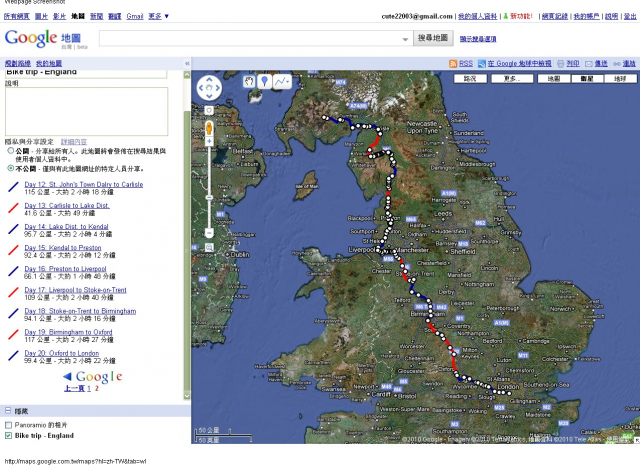This screenshot has width=640, height=465.
Task: Open Day 17 Liverpool to Stoke-on-Trent link
Action: [76, 290]
